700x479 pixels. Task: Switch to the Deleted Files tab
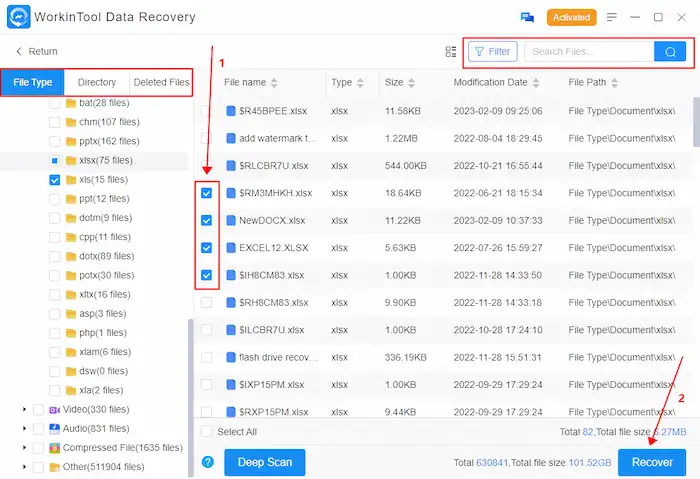pos(161,83)
